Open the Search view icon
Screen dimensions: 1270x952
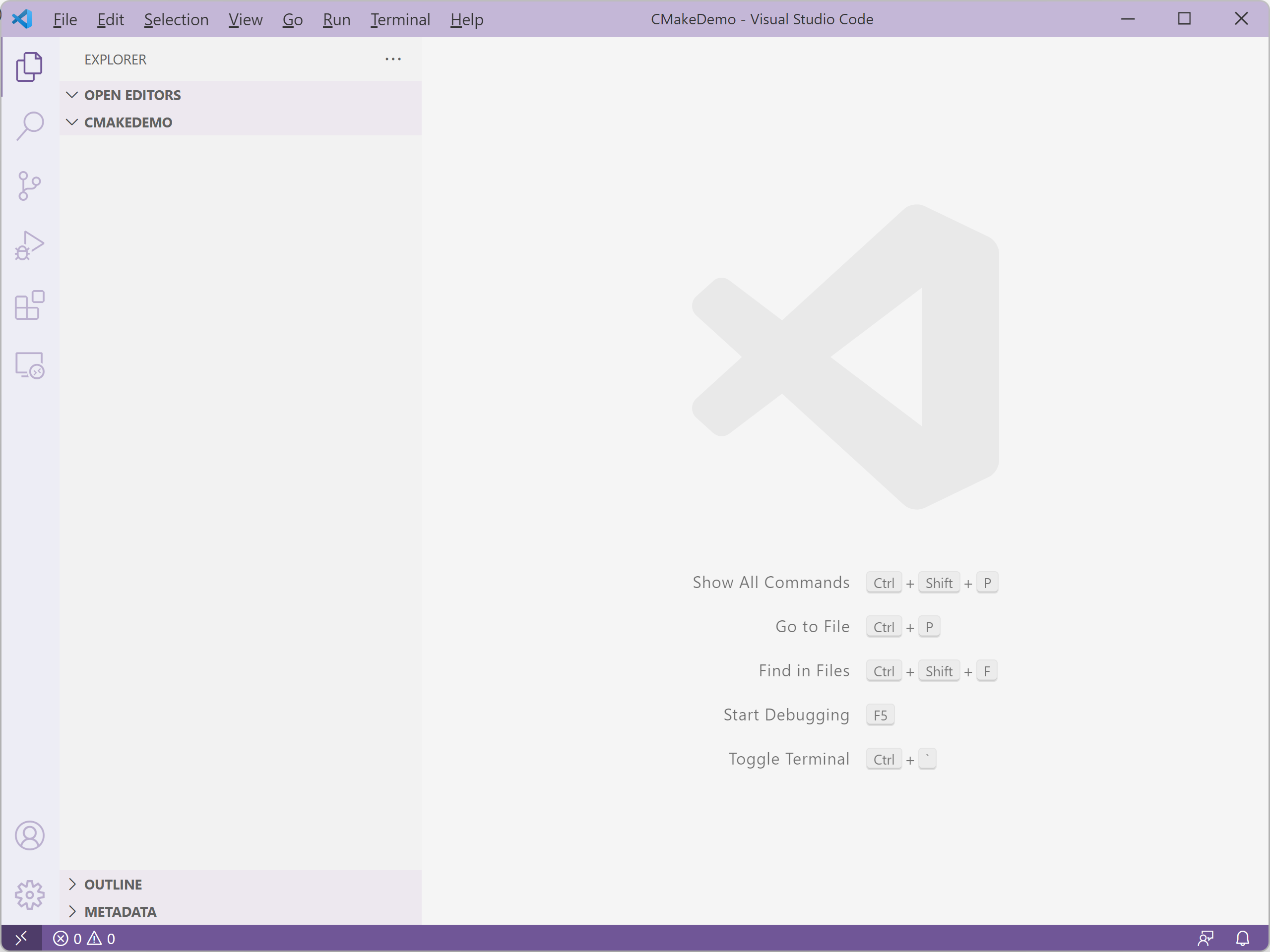(x=29, y=125)
